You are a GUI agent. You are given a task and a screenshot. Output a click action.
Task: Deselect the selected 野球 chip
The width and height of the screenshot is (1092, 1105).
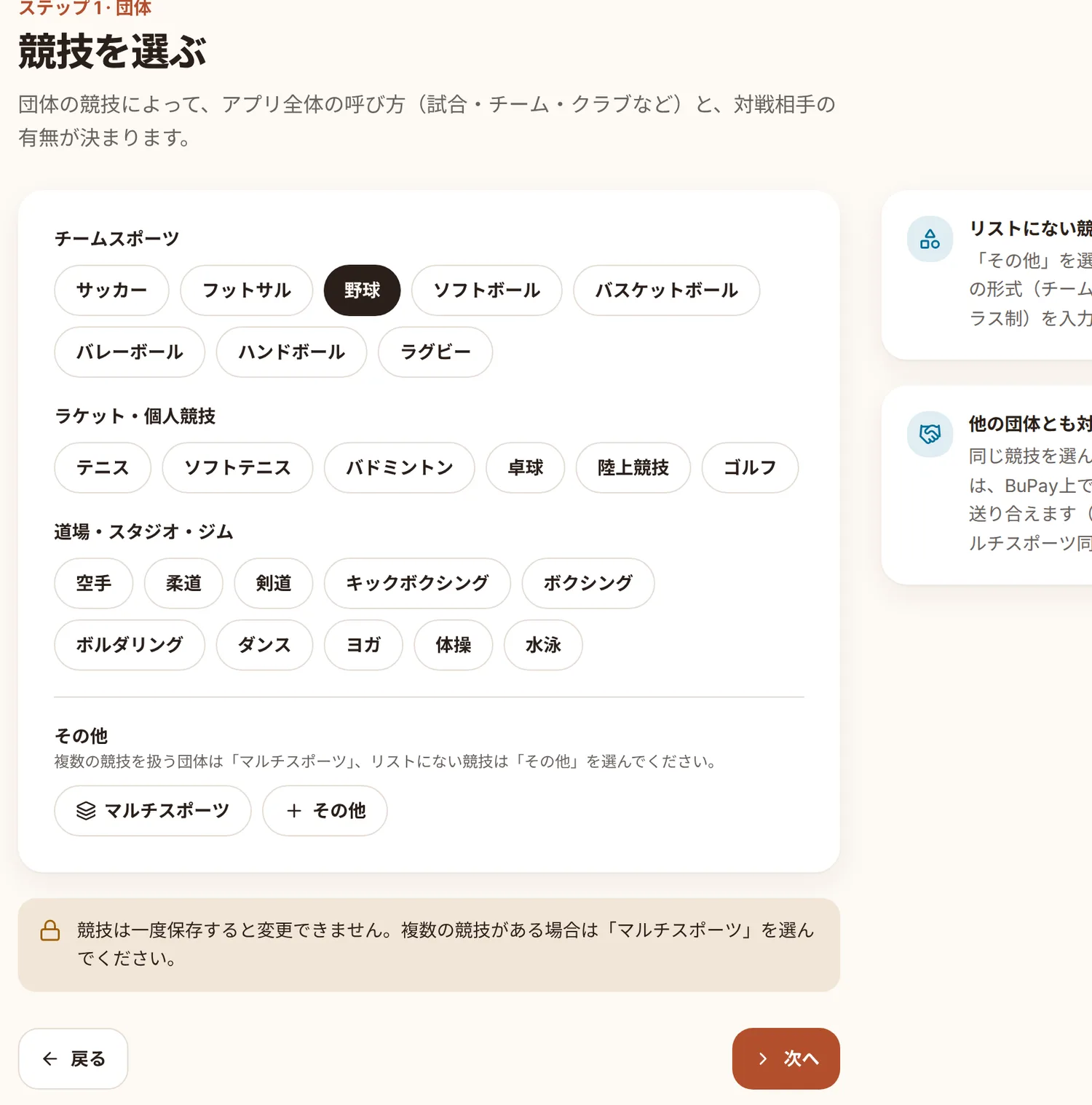pyautogui.click(x=363, y=290)
